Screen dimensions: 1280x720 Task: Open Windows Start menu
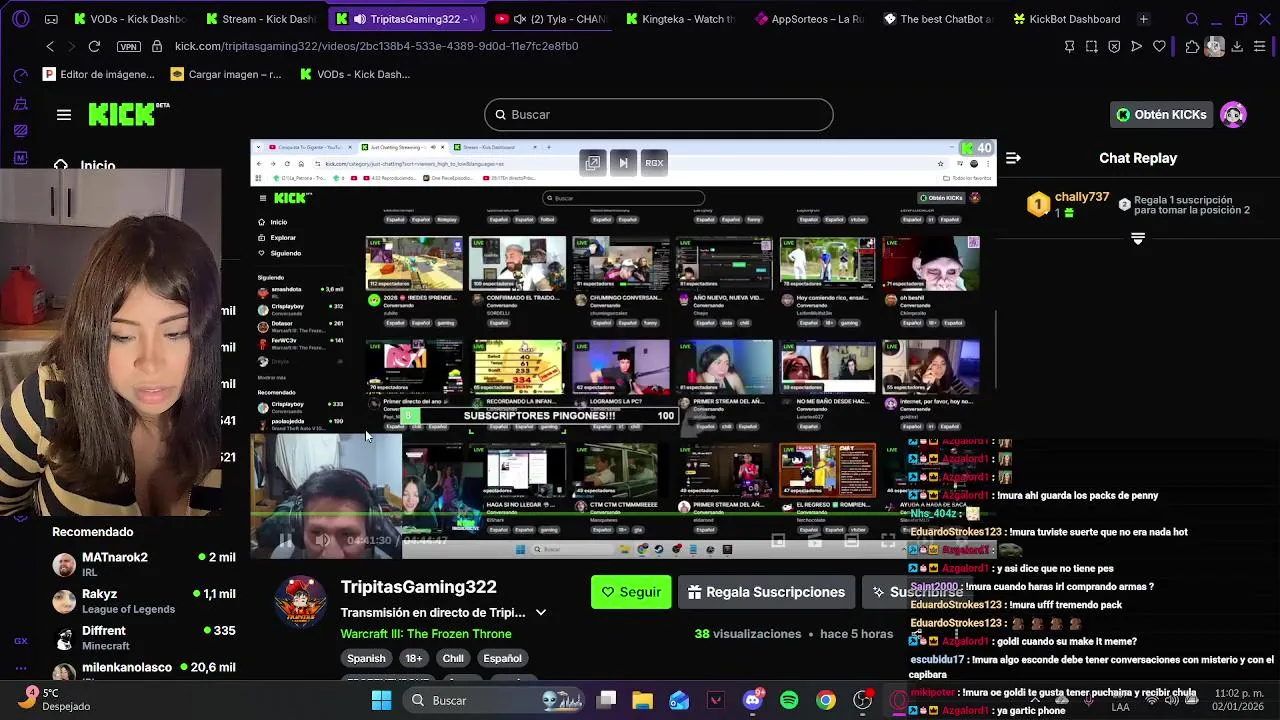coord(381,700)
